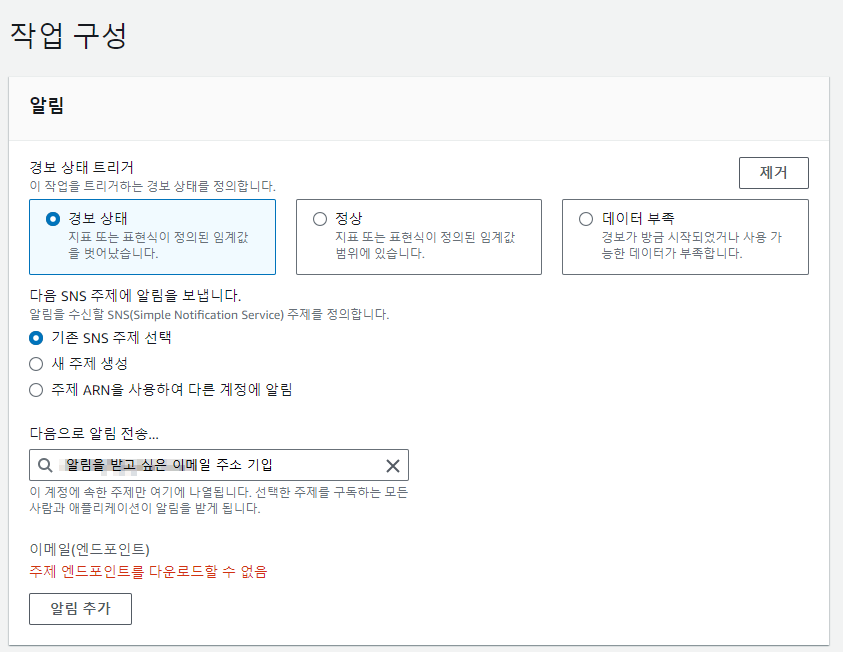Click the red text 주제 엔드포인트를 다운로드할 수 없음
The image size is (843, 652).
(x=148, y=571)
